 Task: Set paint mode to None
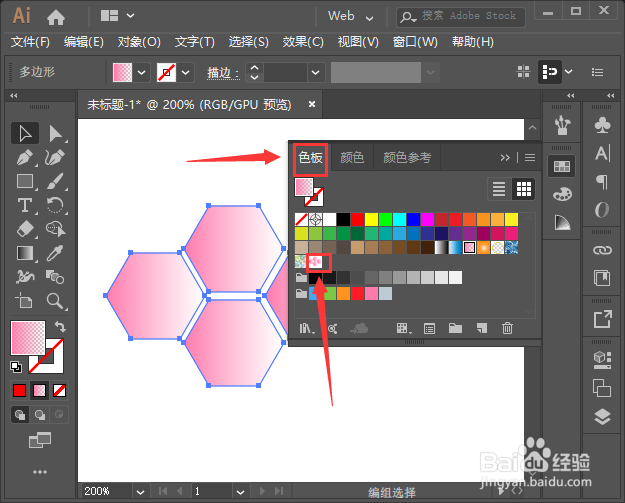coord(59,390)
